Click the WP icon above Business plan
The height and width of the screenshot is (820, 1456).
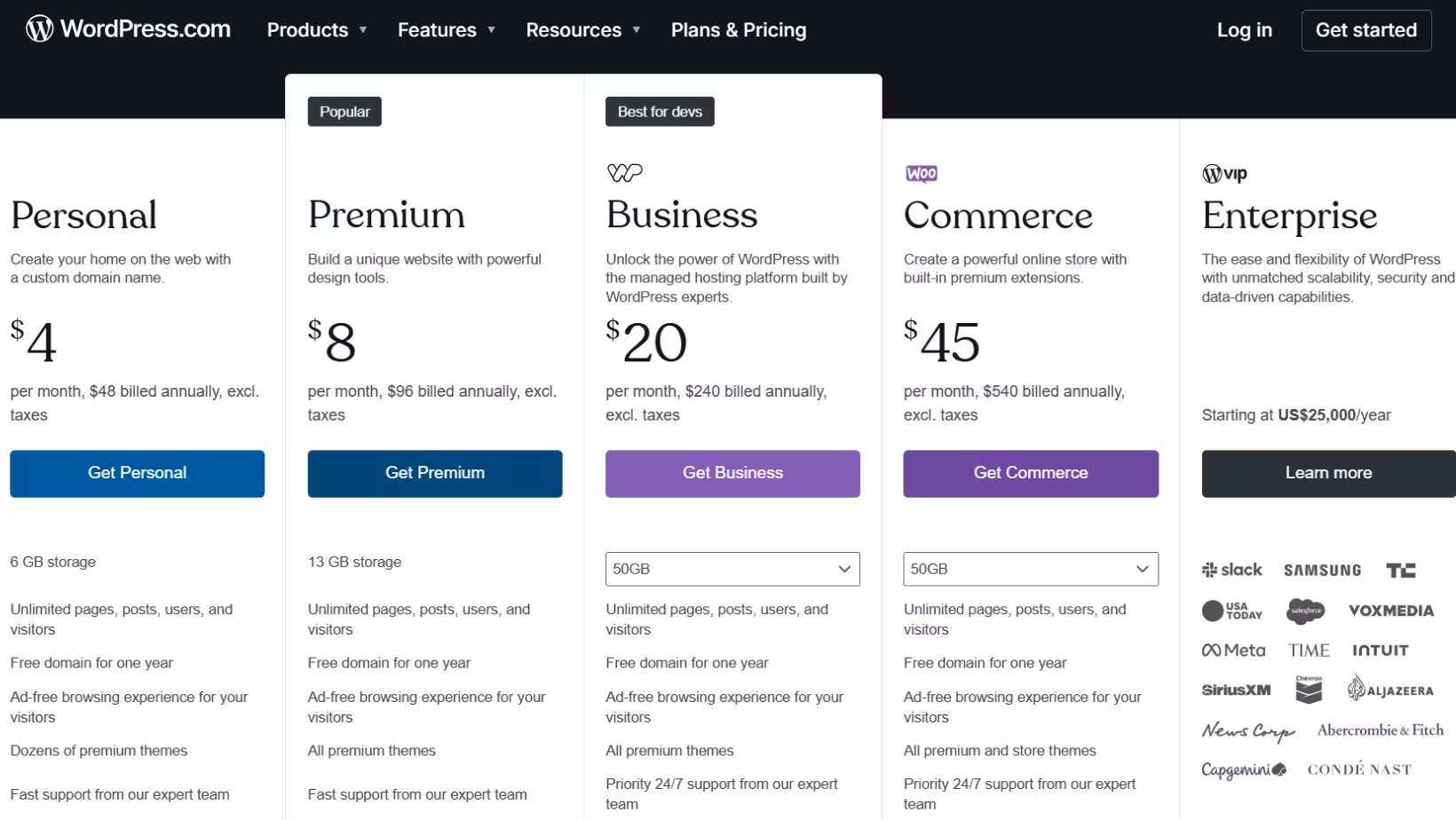click(624, 172)
